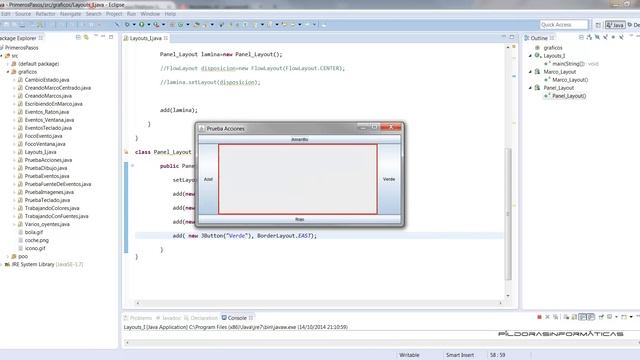Close the Layouts_I.java editor tab
Viewport: 640px width, 360px height.
coord(166,38)
